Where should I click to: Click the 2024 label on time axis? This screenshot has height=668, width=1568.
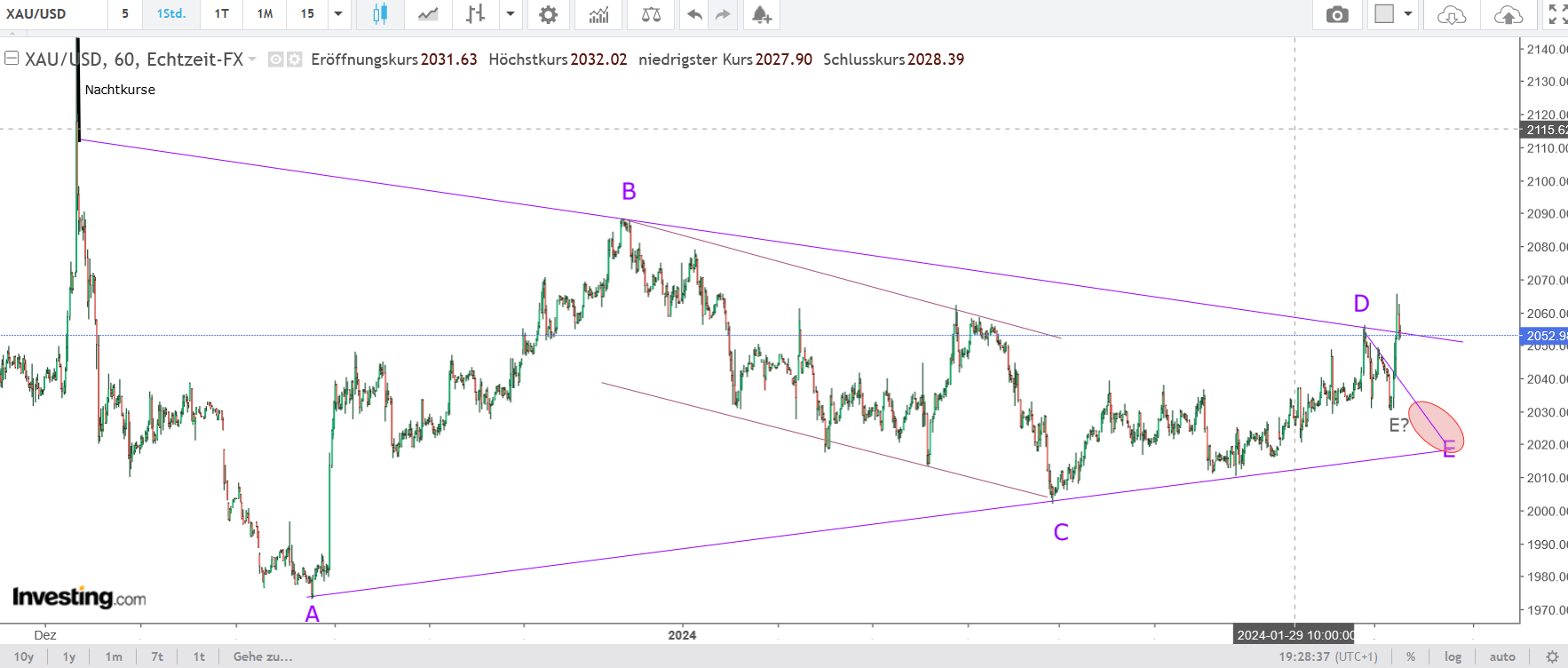click(x=682, y=635)
